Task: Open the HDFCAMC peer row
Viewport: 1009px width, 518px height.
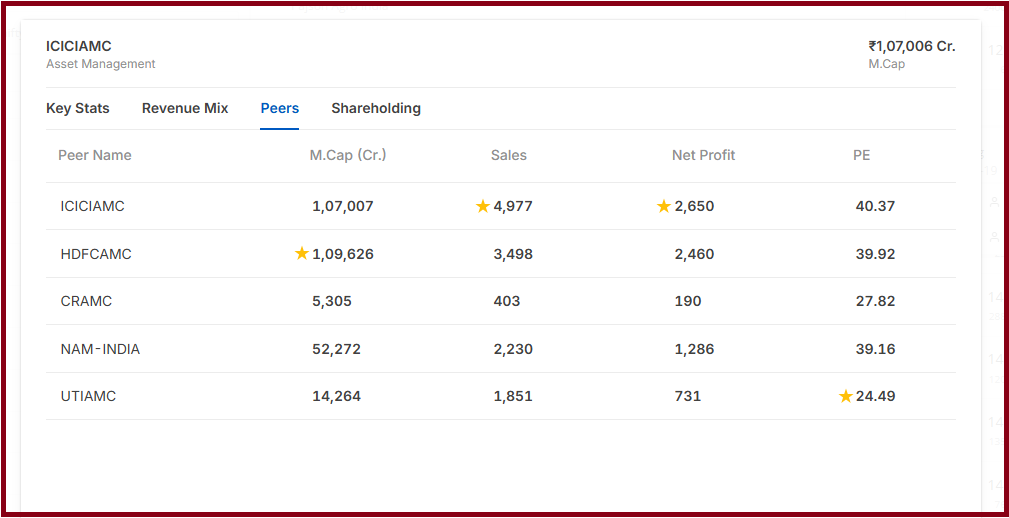Action: point(96,254)
